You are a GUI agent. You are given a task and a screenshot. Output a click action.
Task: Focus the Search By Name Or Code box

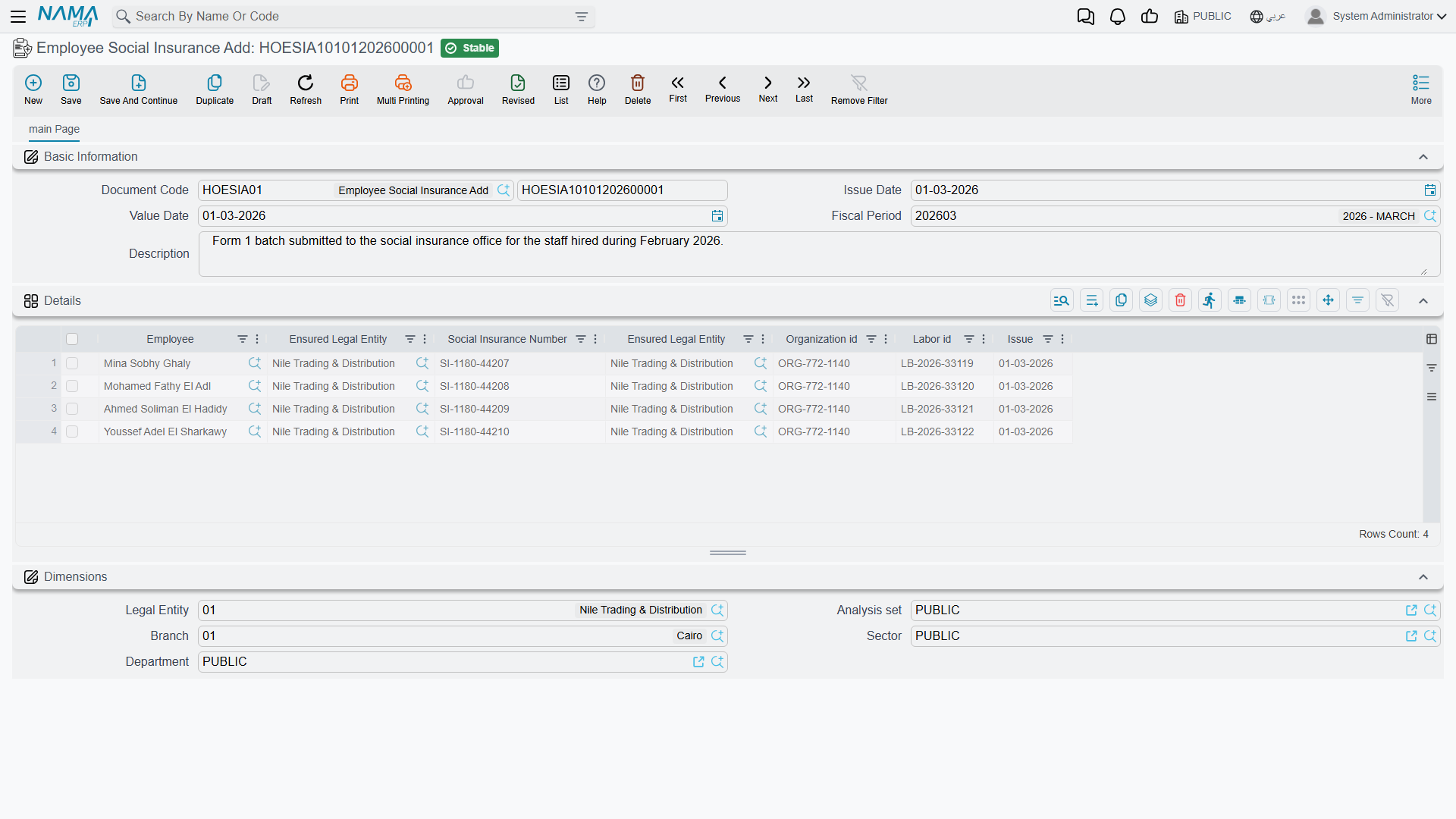(353, 17)
